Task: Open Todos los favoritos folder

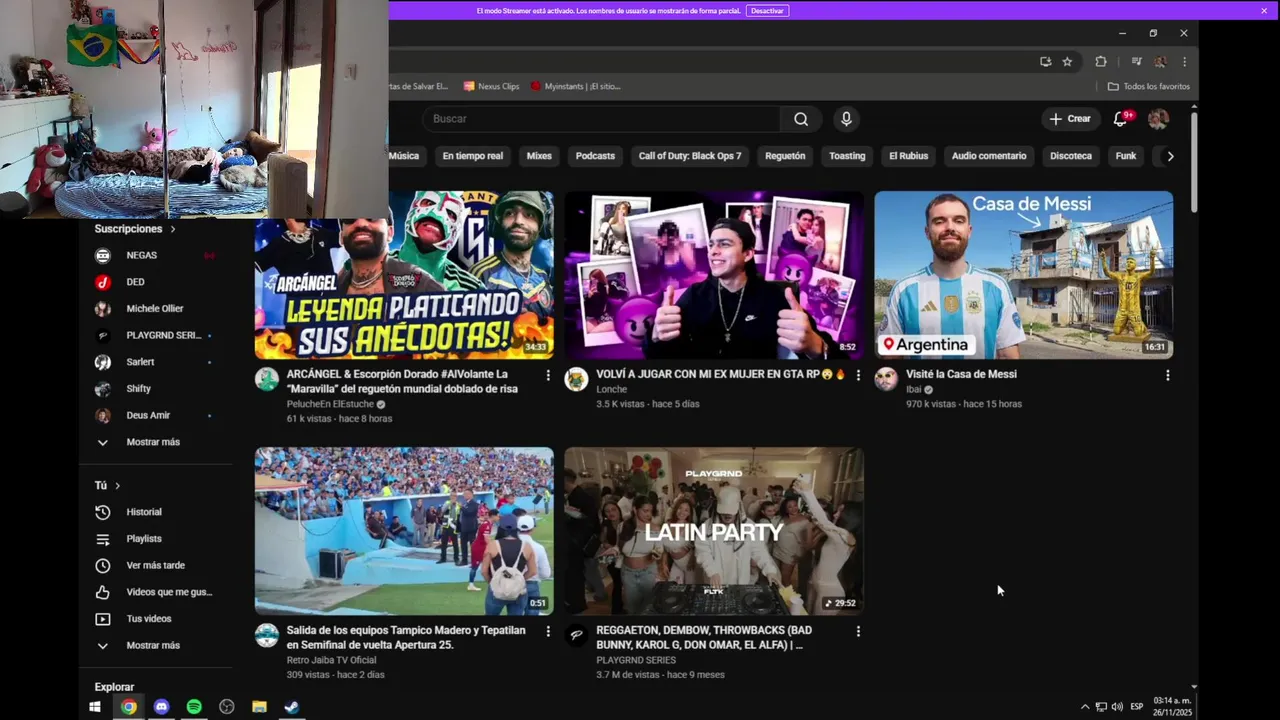Action: click(1148, 87)
